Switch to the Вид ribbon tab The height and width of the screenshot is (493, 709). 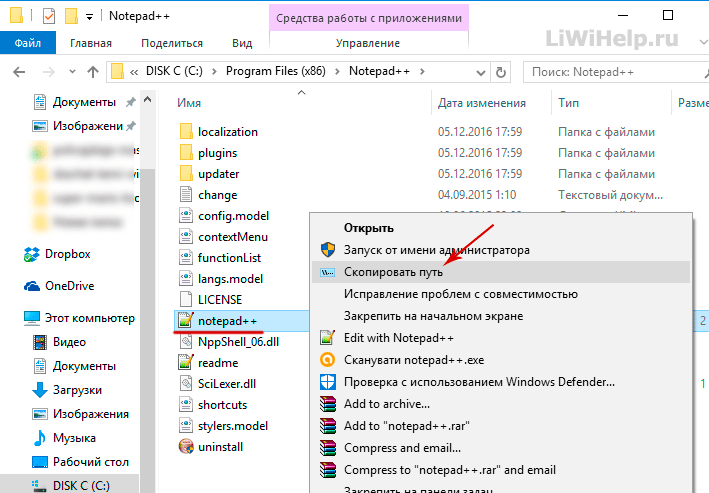pos(242,43)
